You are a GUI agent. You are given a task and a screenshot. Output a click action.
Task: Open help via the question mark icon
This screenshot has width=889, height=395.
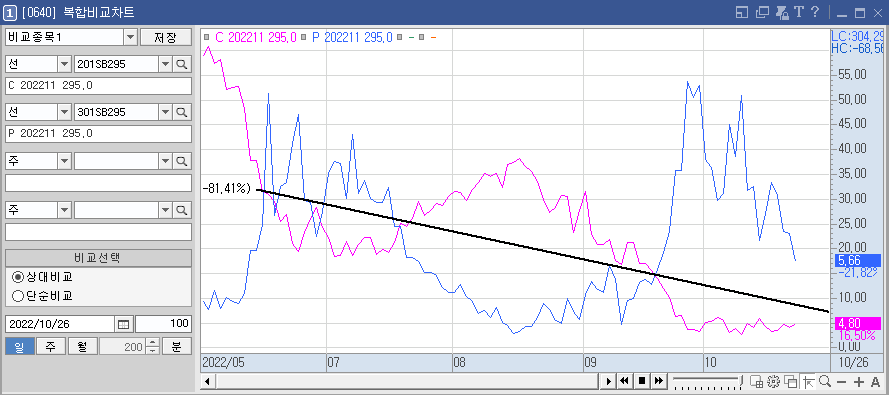[815, 12]
